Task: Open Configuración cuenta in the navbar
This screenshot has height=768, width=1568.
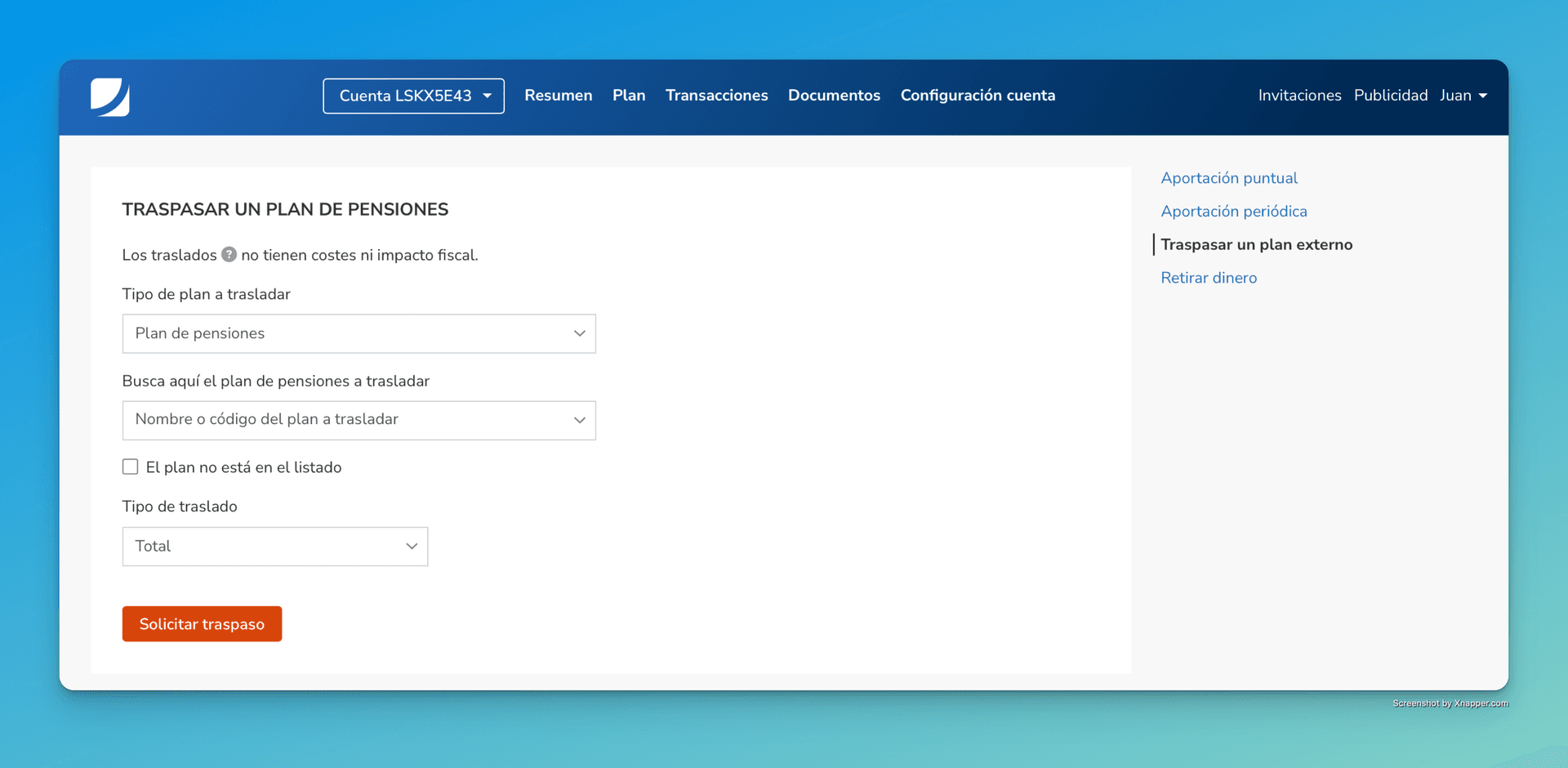Action: [x=978, y=96]
